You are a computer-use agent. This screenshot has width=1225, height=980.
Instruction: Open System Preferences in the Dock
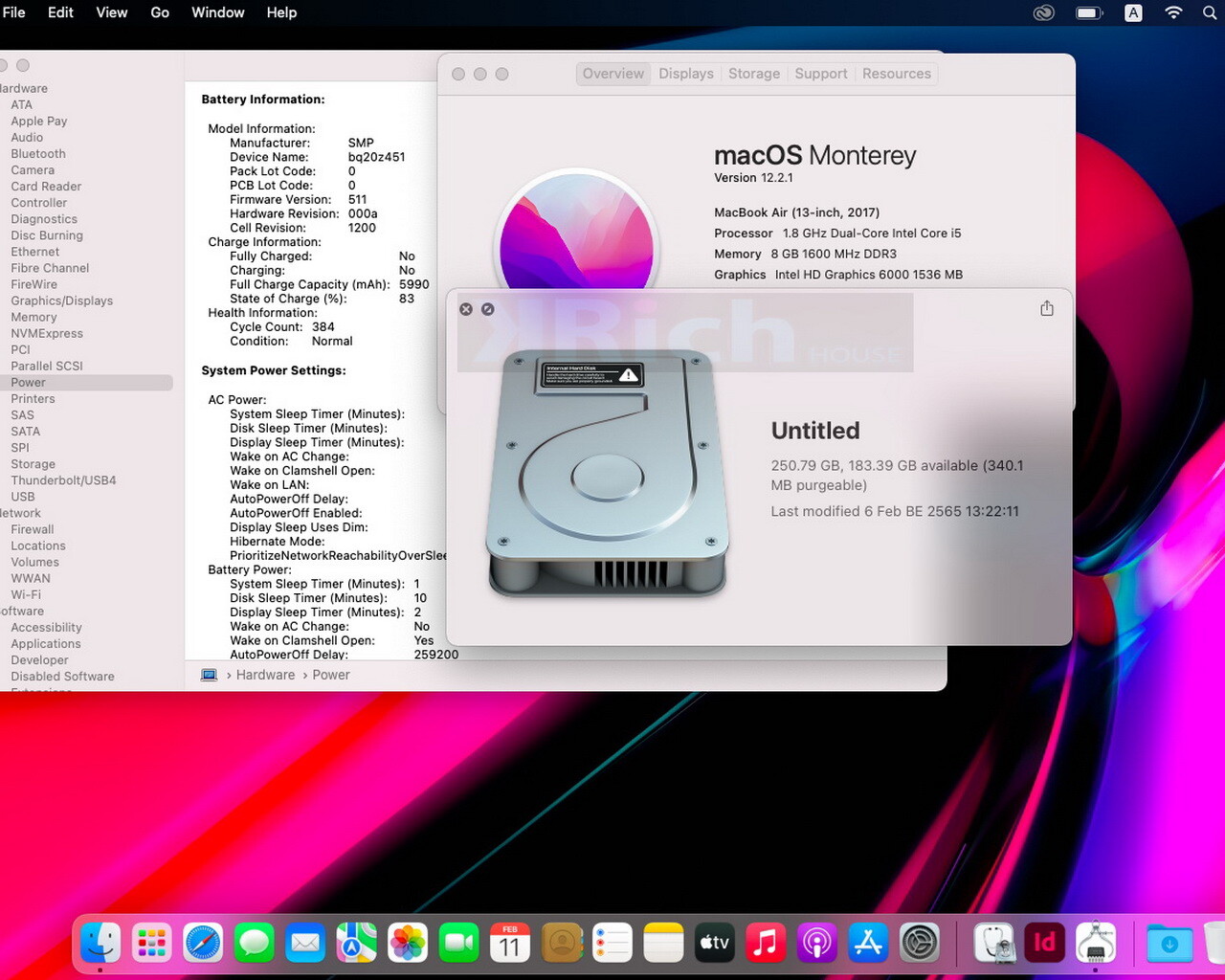point(920,943)
